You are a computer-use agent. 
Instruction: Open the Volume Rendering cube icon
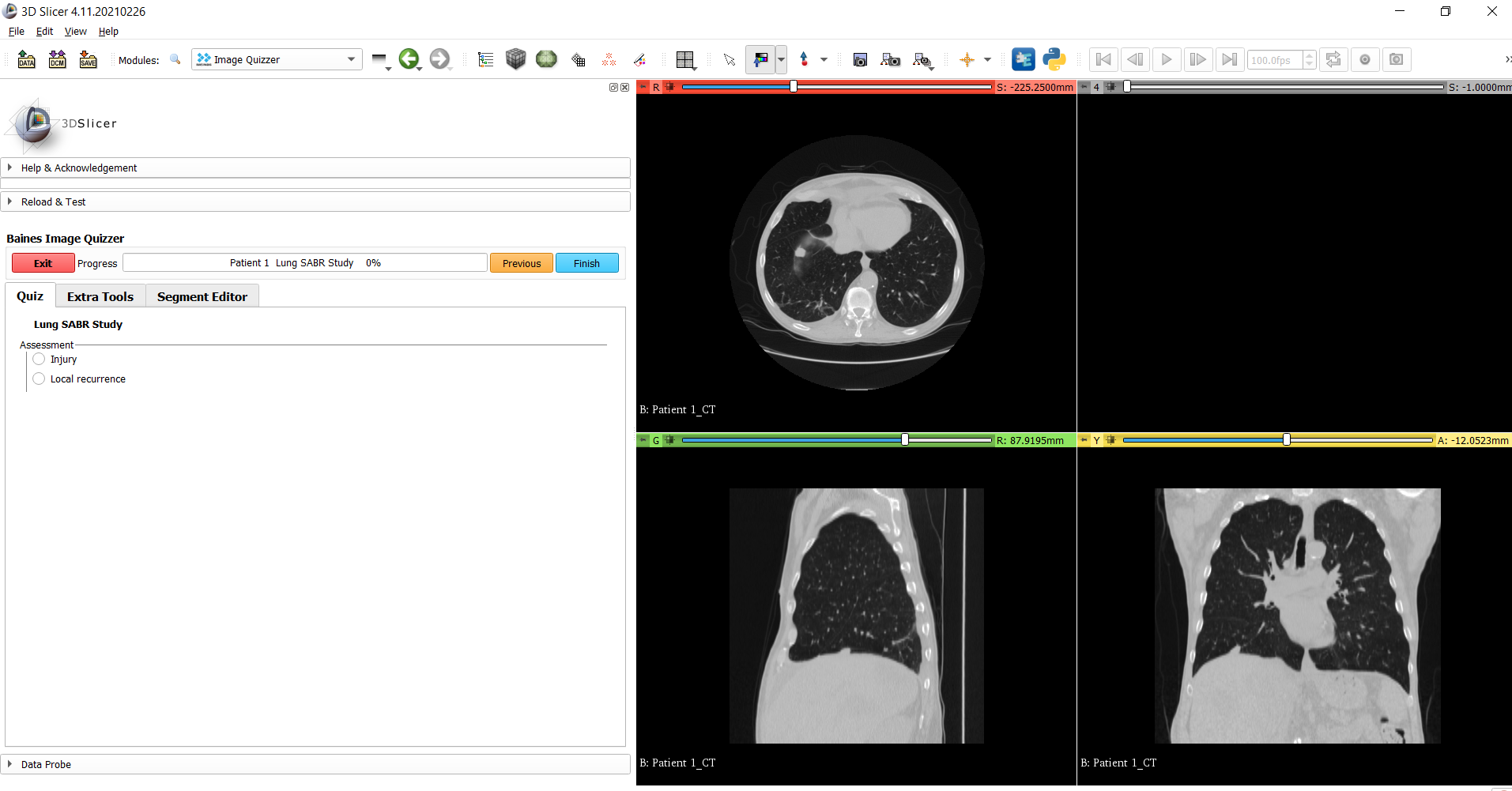(x=515, y=59)
